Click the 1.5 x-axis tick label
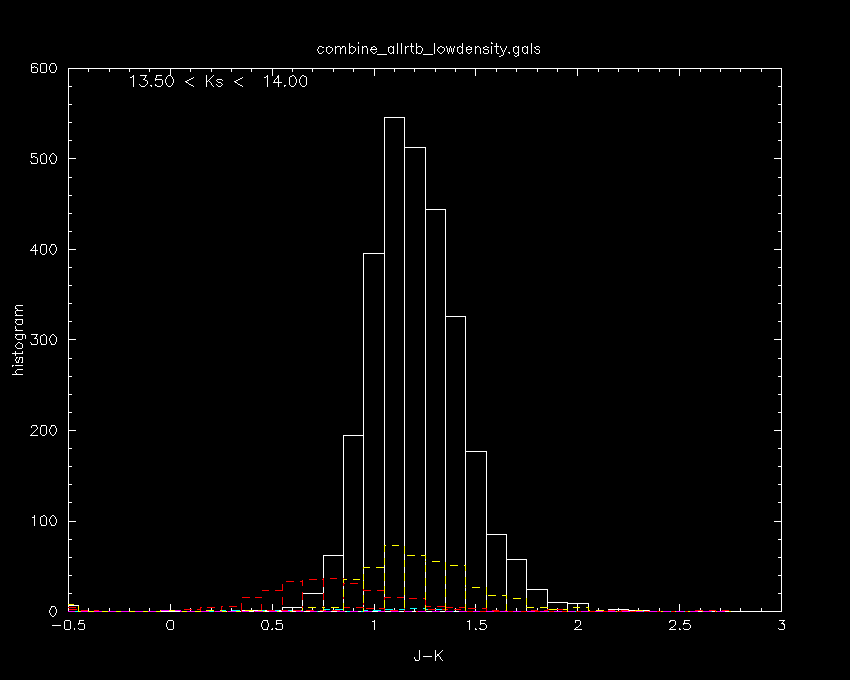Screen dimensions: 850x680 [x=476, y=625]
